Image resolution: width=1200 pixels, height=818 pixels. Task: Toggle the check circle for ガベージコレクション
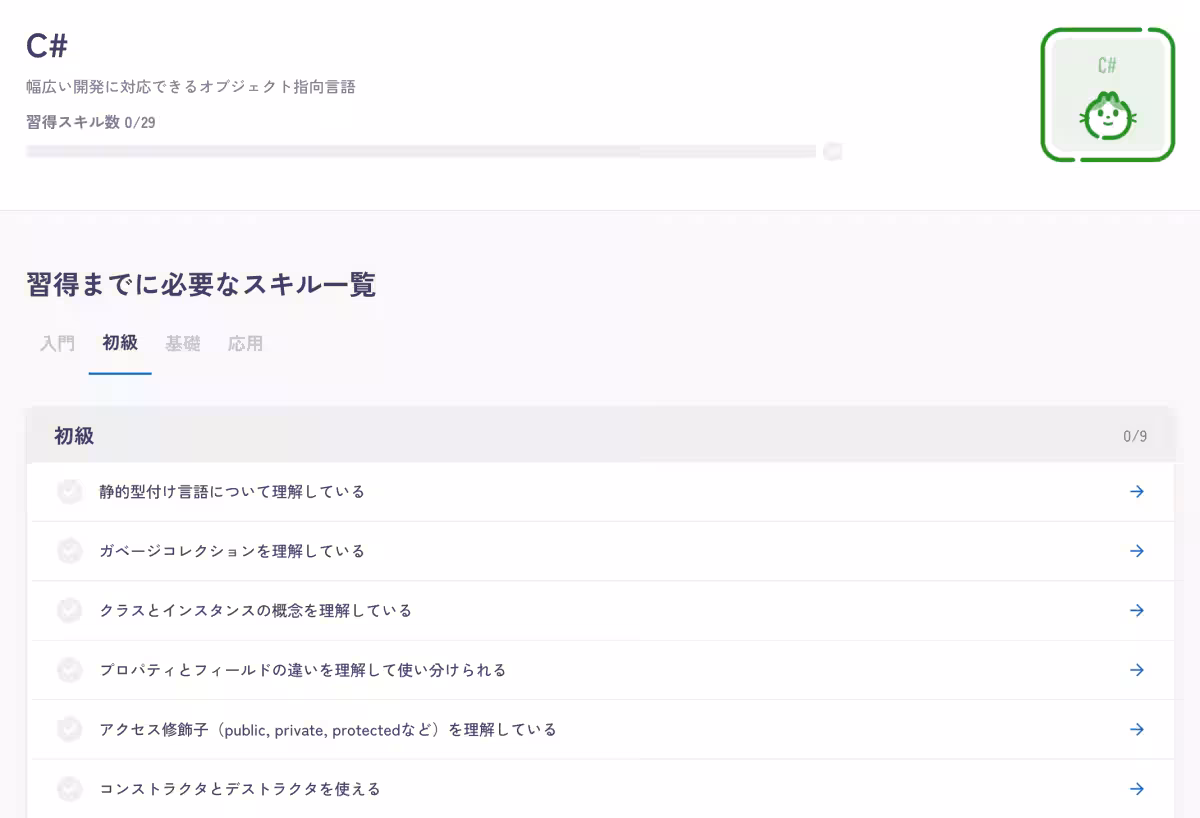(69, 550)
